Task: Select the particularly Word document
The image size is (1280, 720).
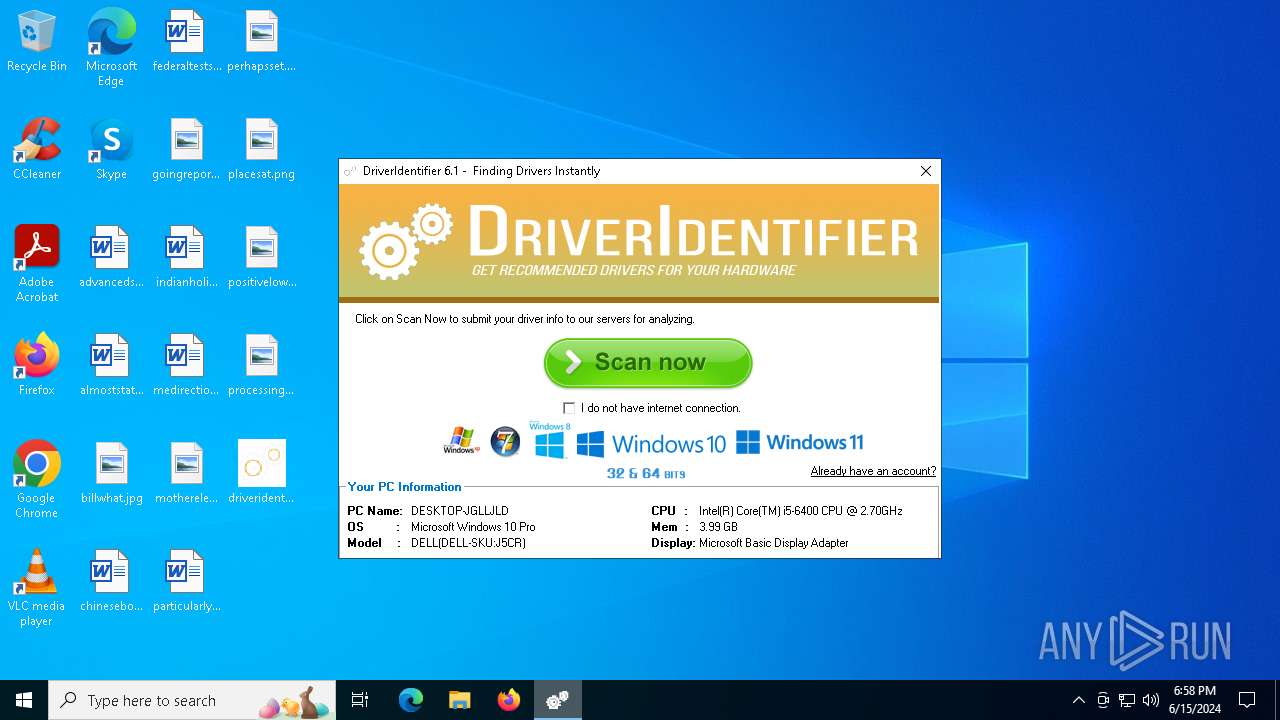Action: coord(186,582)
